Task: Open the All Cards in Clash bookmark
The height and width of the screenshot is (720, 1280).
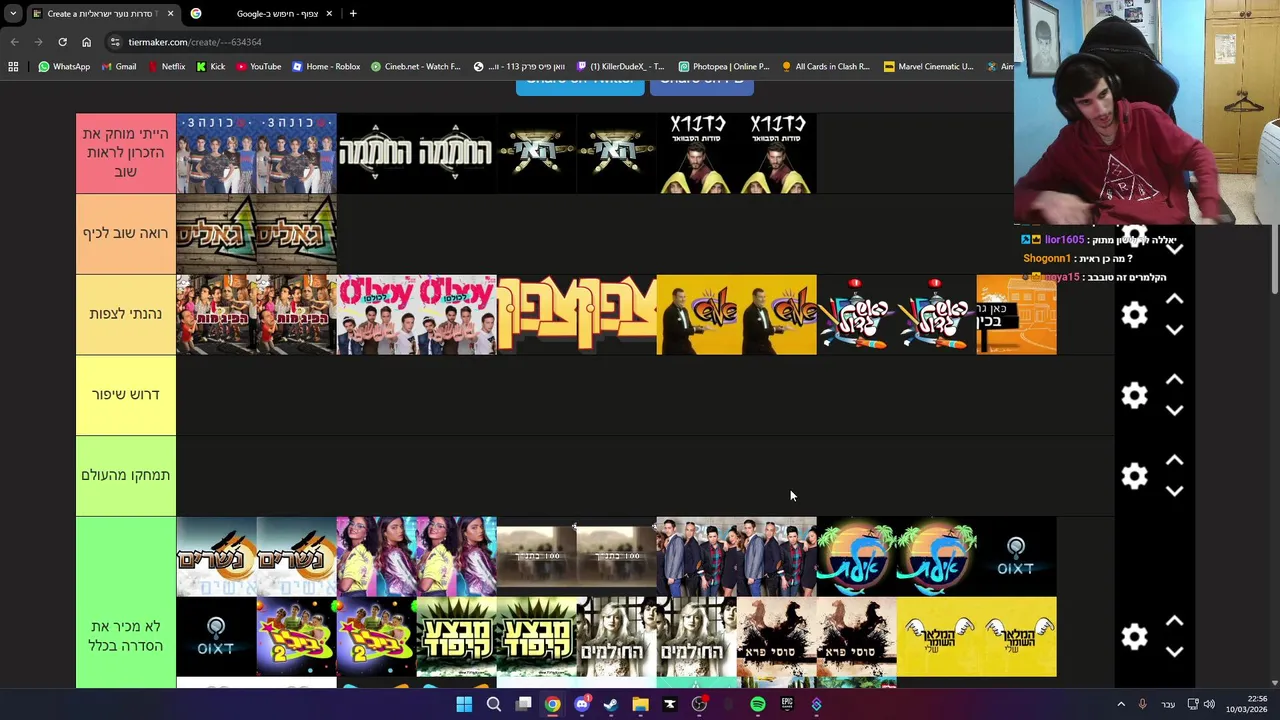Action: (826, 67)
